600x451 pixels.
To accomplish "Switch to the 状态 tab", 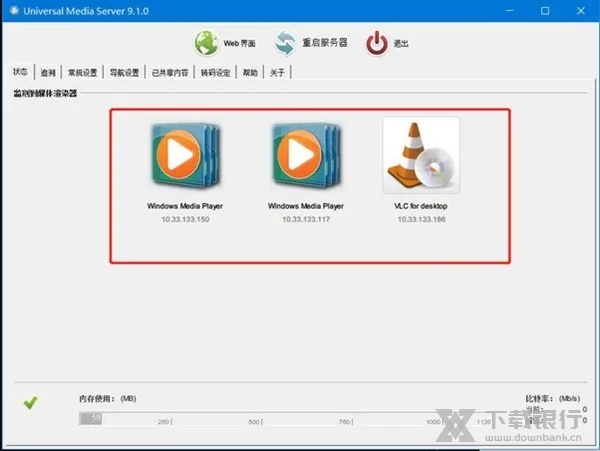I will (20, 72).
